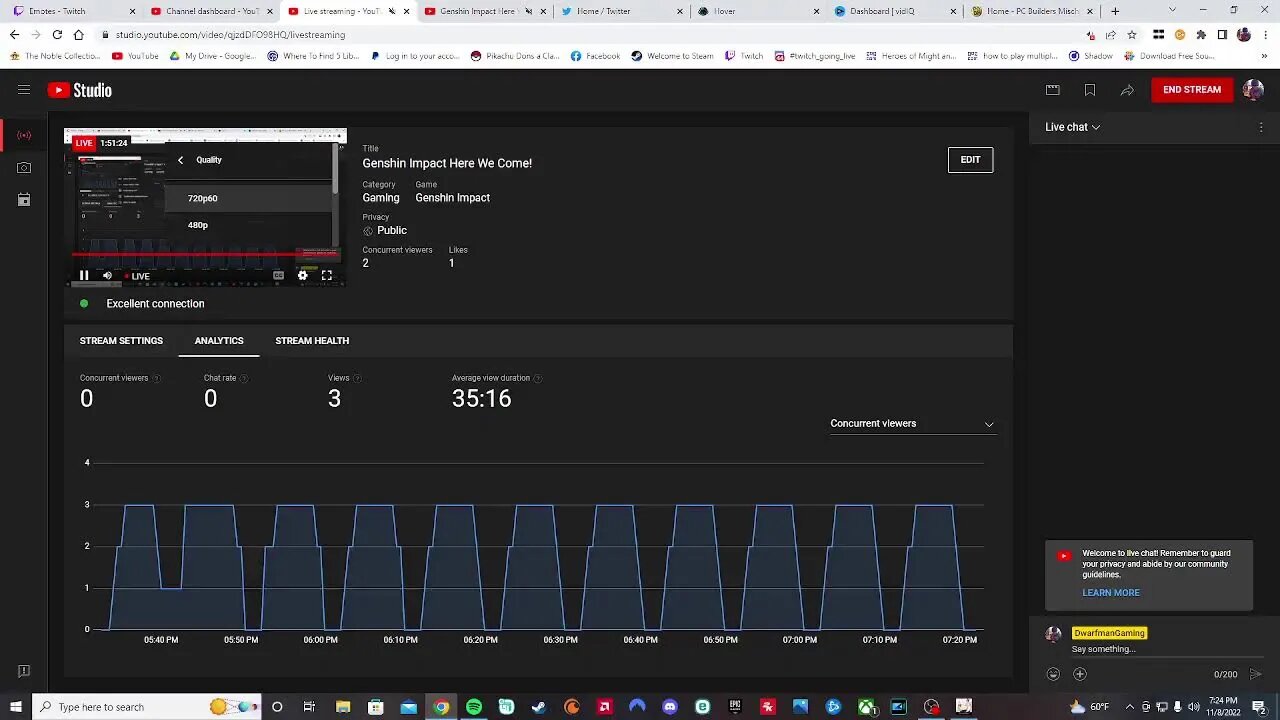Screen dimensions: 1280x720
Task: Click the Windows taskbar search box
Action: [147, 707]
